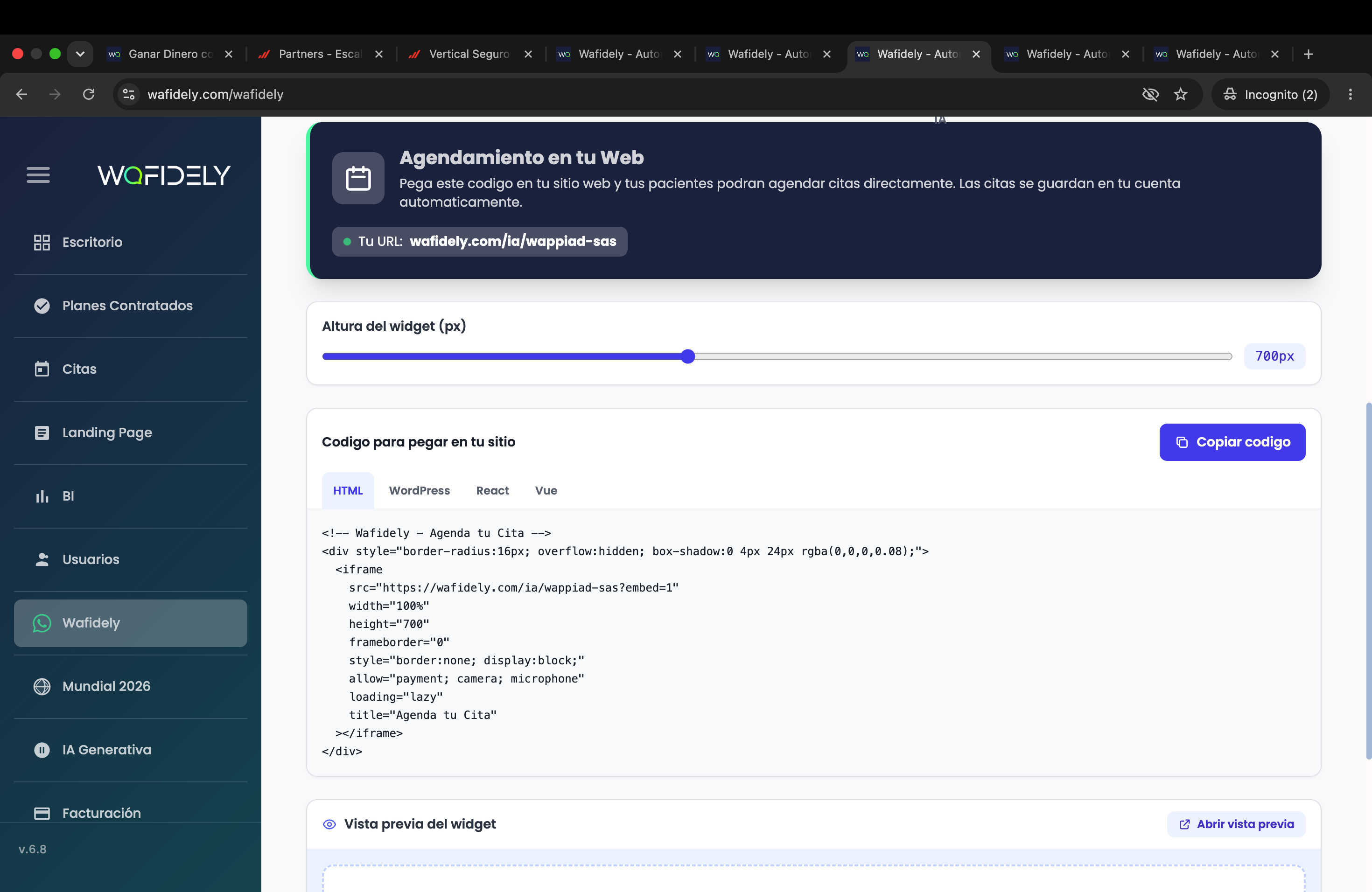The height and width of the screenshot is (892, 1372).
Task: Open Planes Contratados in the sidebar
Action: 130,306
